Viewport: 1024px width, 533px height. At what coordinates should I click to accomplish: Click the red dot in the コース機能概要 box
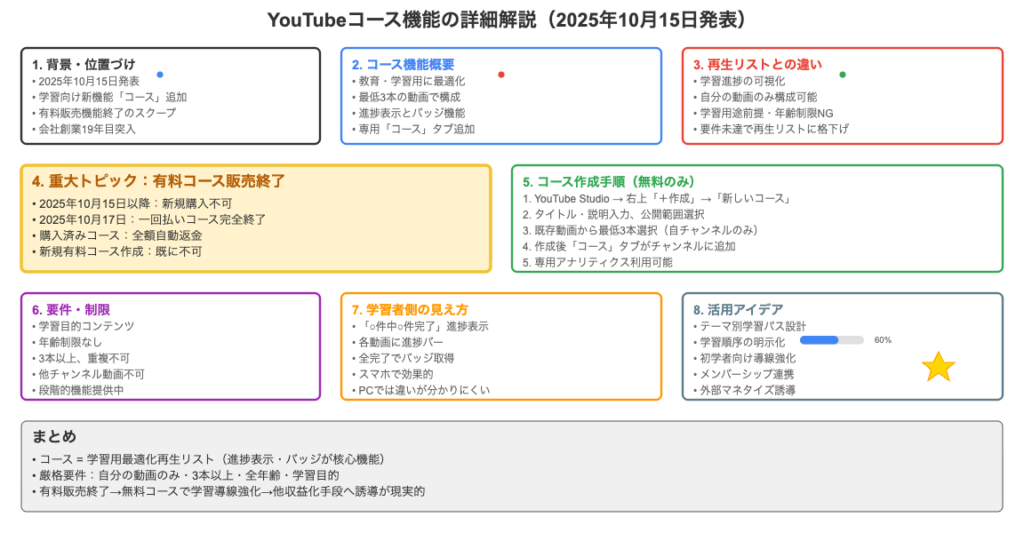pyautogui.click(x=501, y=75)
